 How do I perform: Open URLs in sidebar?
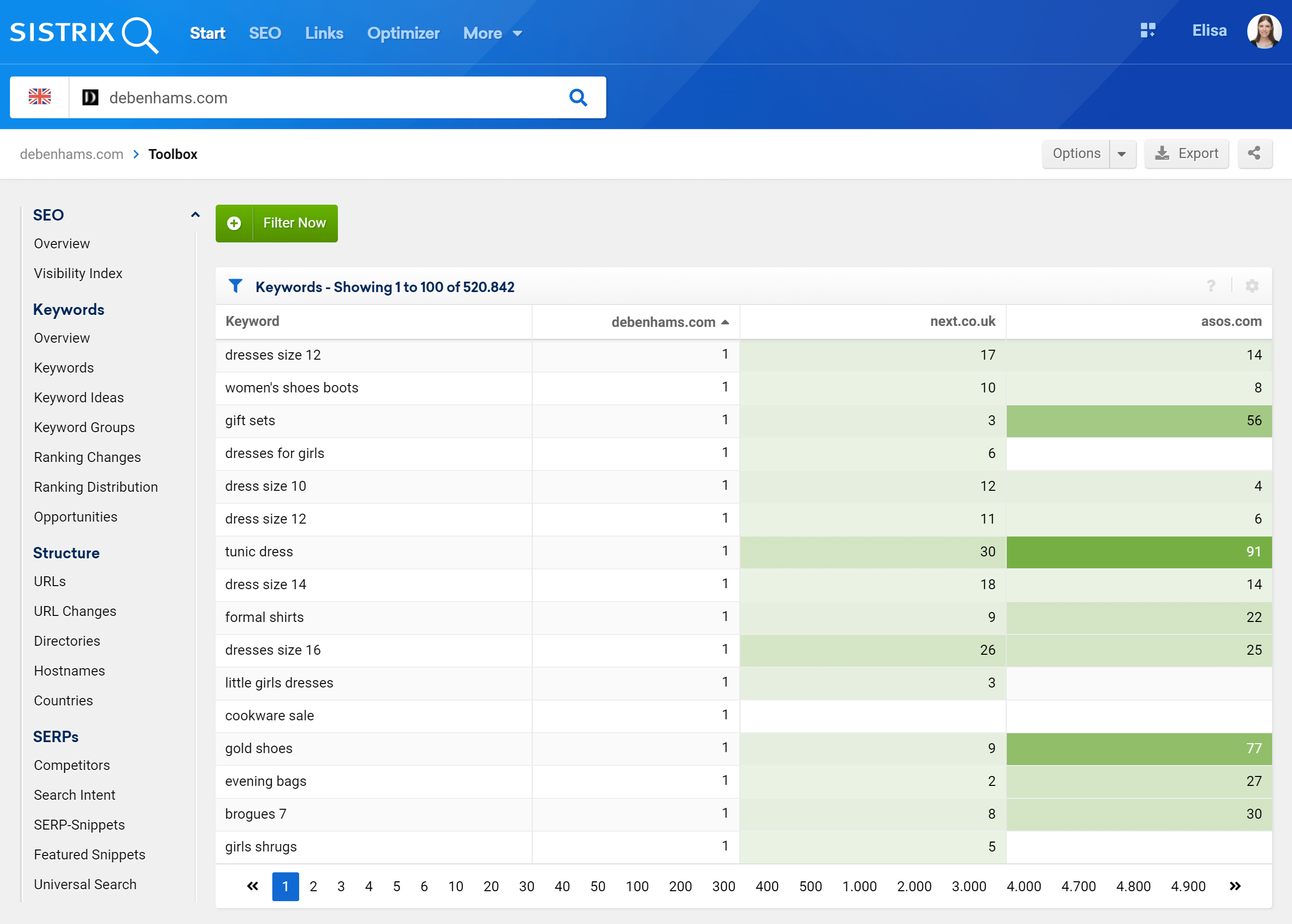pos(50,581)
